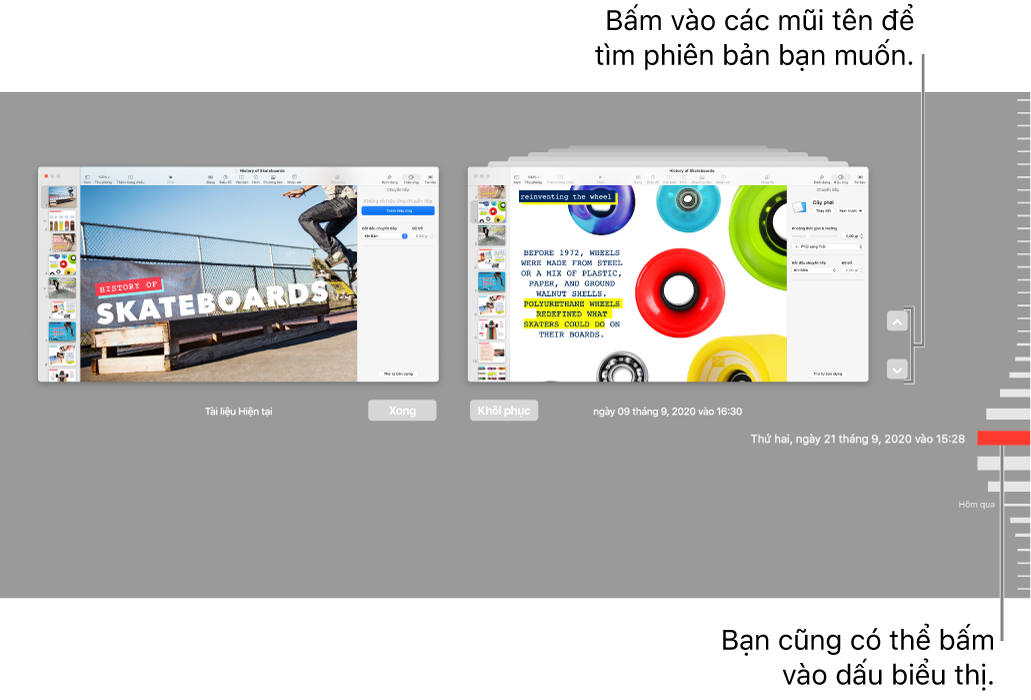This screenshot has width=1031, height=700.
Task: Click the blue Thêm hiệu ứng button
Action: [398, 210]
